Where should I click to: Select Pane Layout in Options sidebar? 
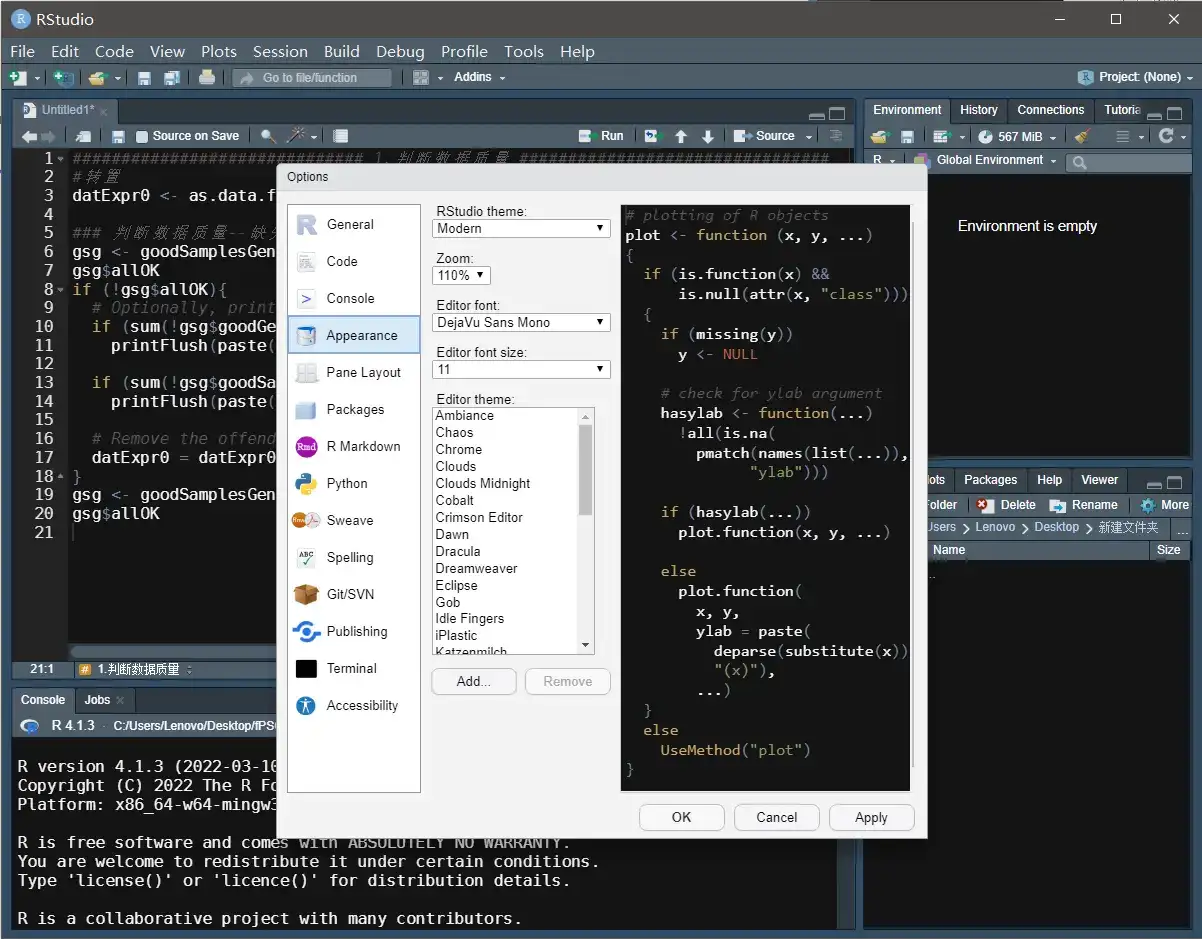click(x=354, y=372)
